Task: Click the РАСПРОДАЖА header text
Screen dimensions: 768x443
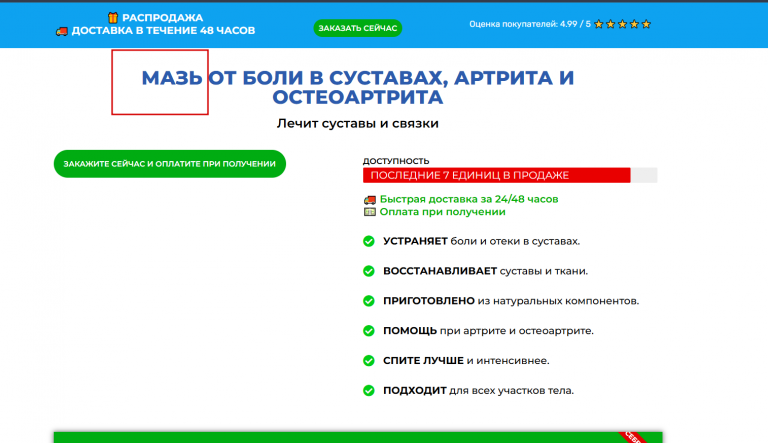Action: coord(162,18)
